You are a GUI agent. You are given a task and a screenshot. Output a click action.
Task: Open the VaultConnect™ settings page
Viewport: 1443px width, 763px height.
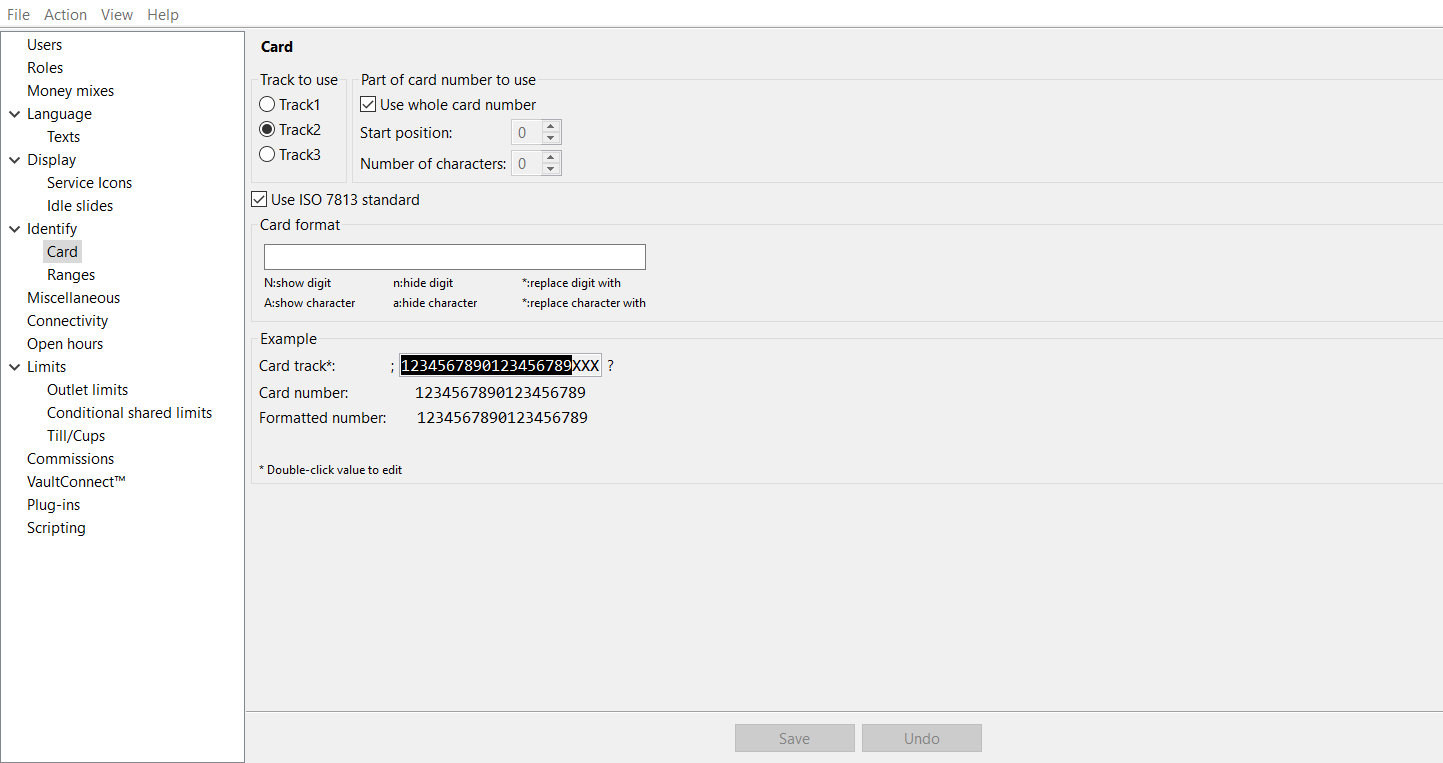[76, 481]
